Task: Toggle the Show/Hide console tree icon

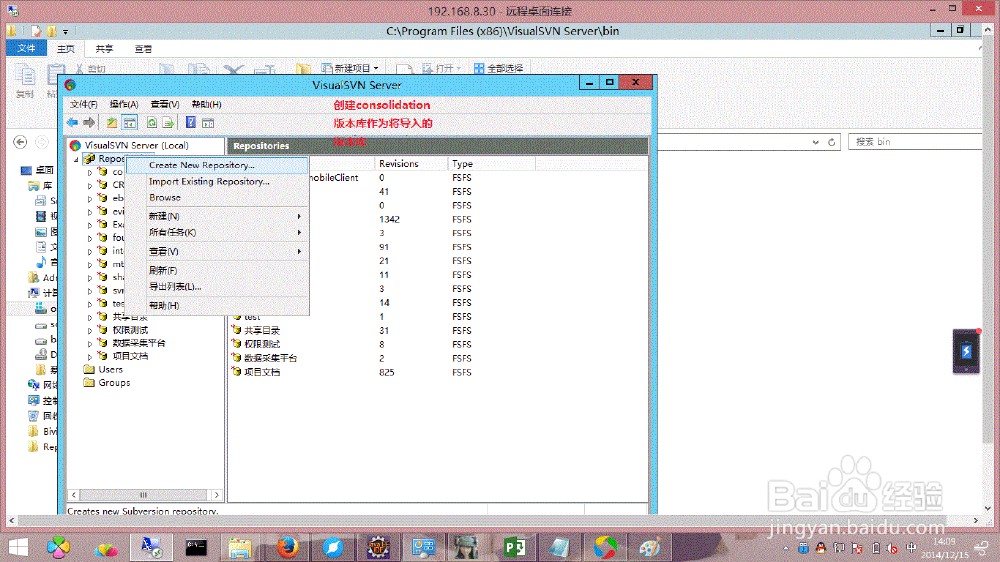Action: coord(129,122)
